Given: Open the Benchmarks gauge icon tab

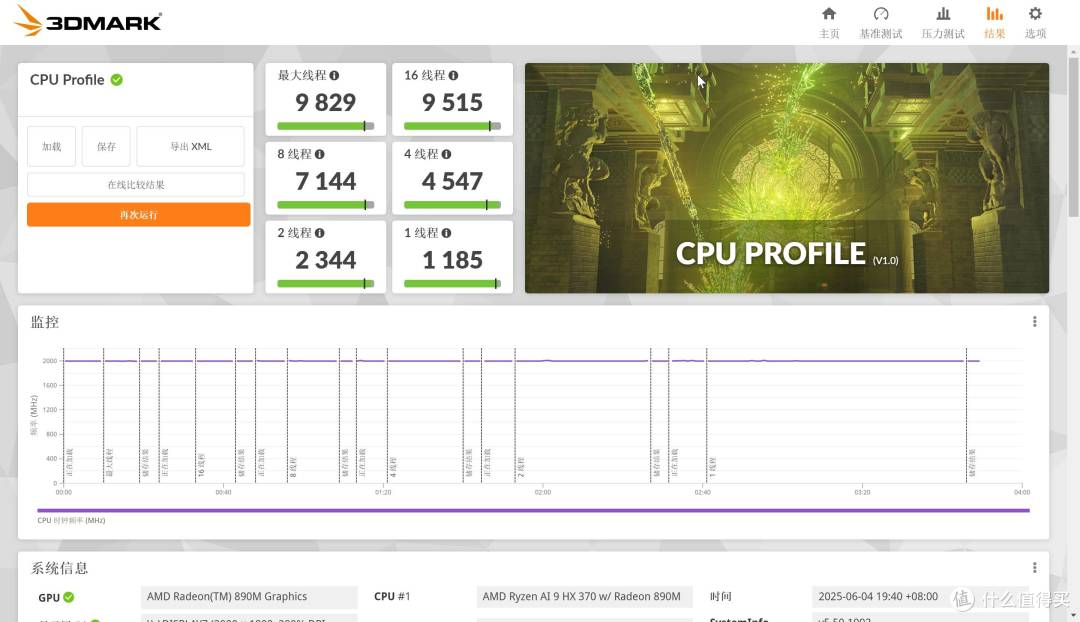Looking at the screenshot, I should coord(881,14).
